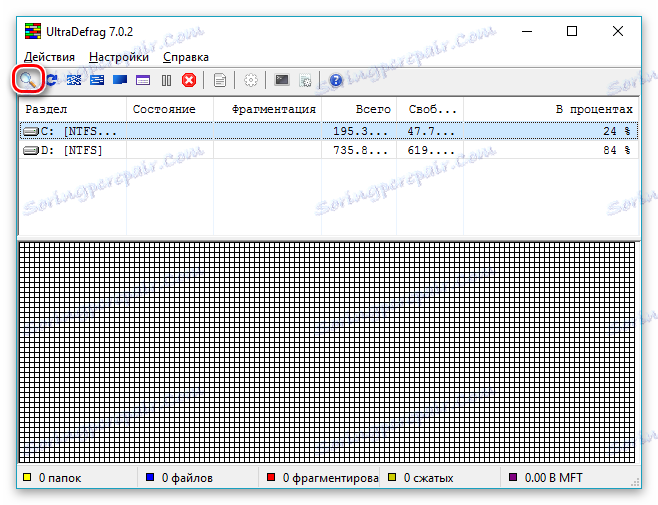
Task: Open the Настройки menu
Action: click(119, 57)
